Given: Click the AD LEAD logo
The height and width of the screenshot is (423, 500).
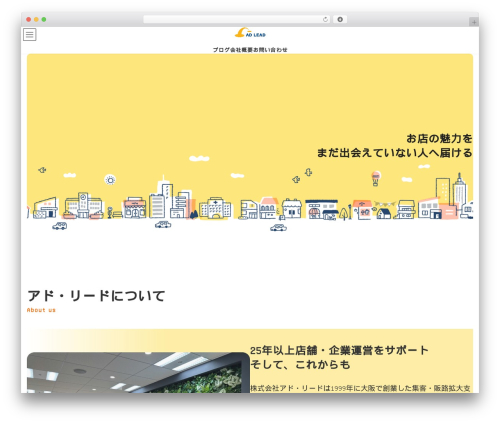Looking at the screenshot, I should pyautogui.click(x=250, y=33).
